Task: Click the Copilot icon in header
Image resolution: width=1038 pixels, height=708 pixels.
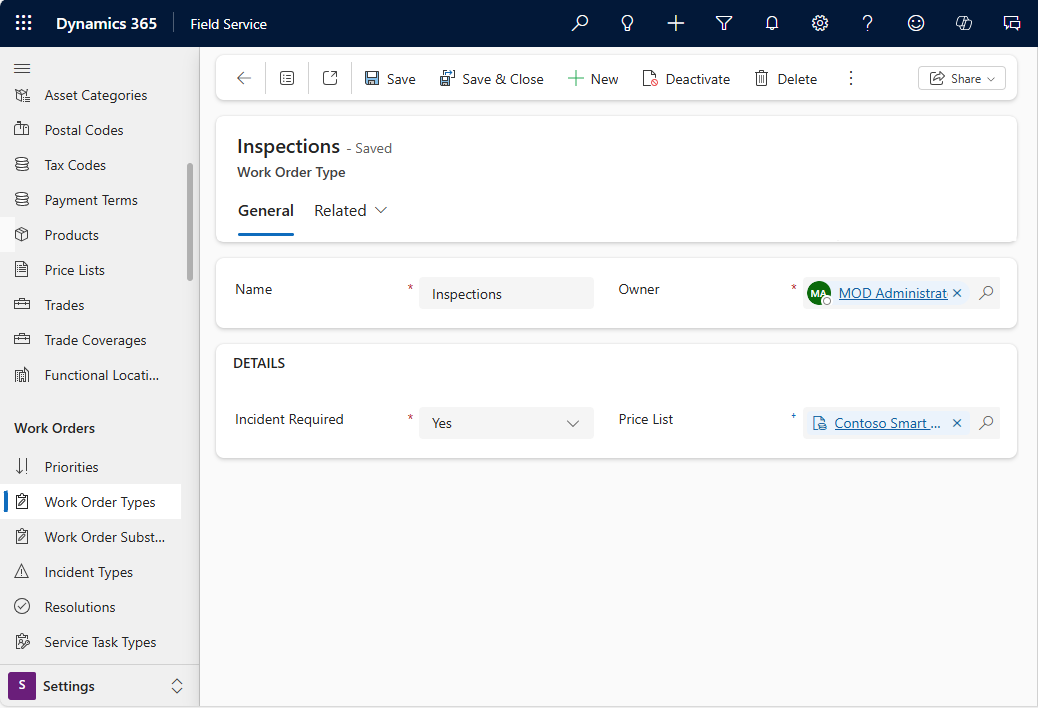Action: 963,22
